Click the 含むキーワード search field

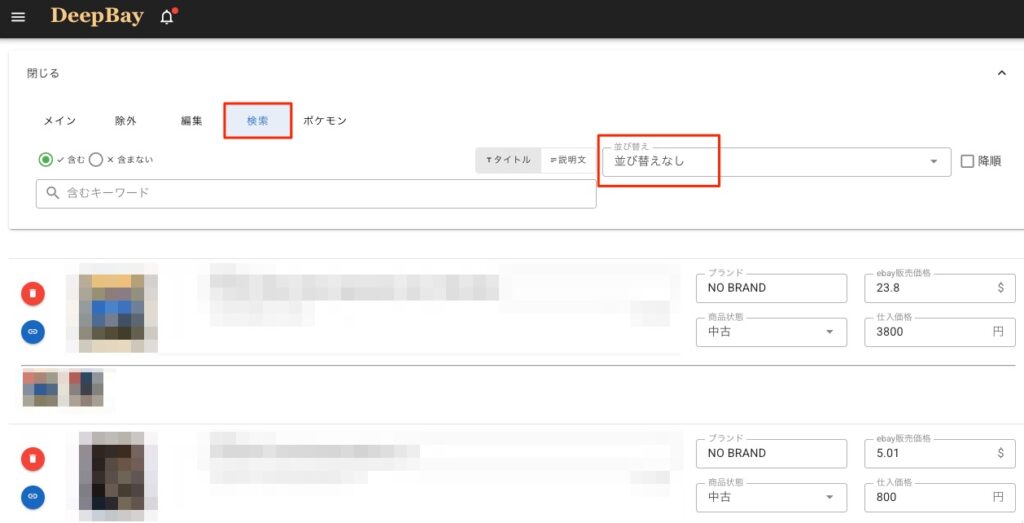click(316, 193)
